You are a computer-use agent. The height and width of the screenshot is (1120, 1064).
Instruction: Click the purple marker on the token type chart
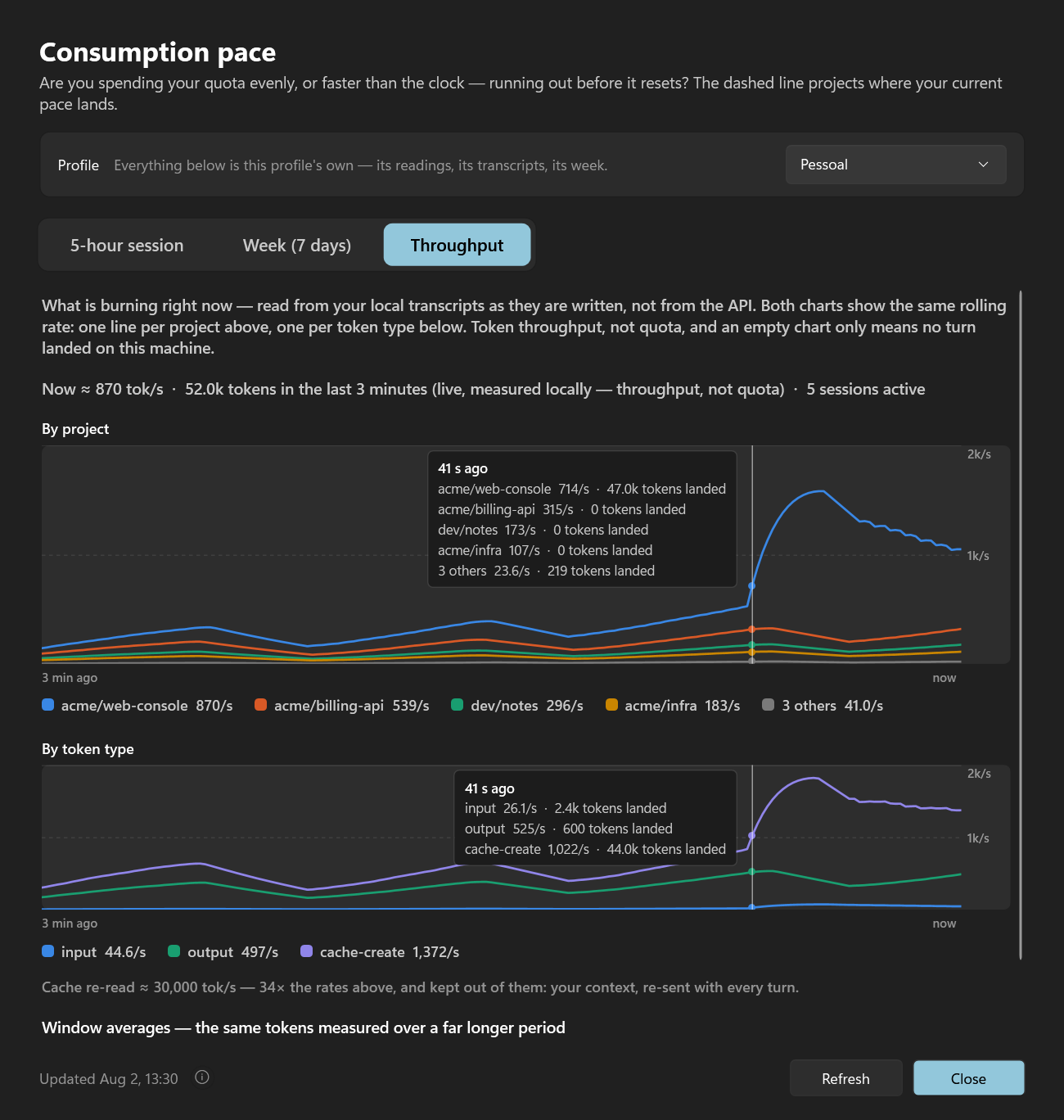[x=752, y=835]
